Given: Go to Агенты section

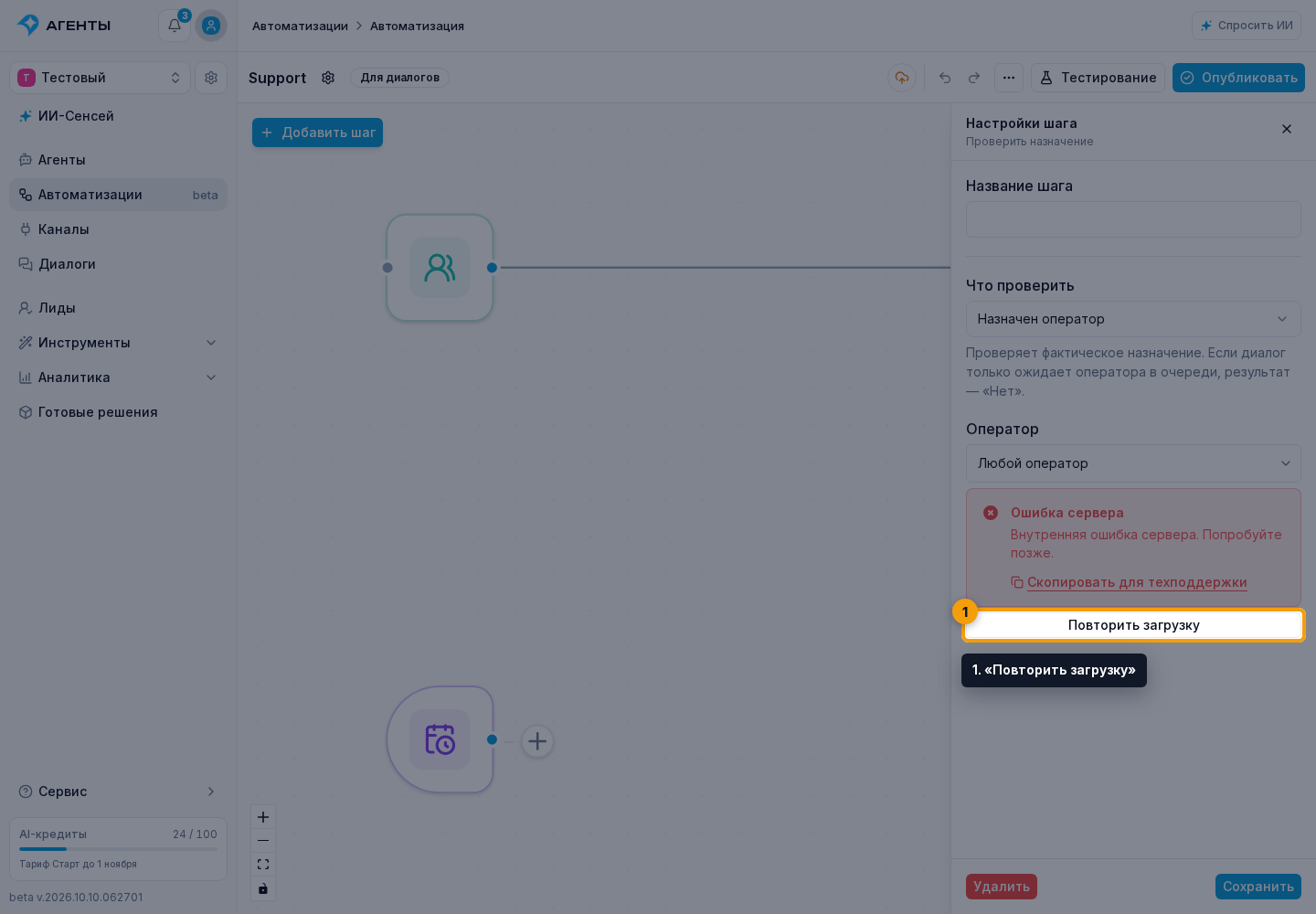Looking at the screenshot, I should click(x=118, y=160).
